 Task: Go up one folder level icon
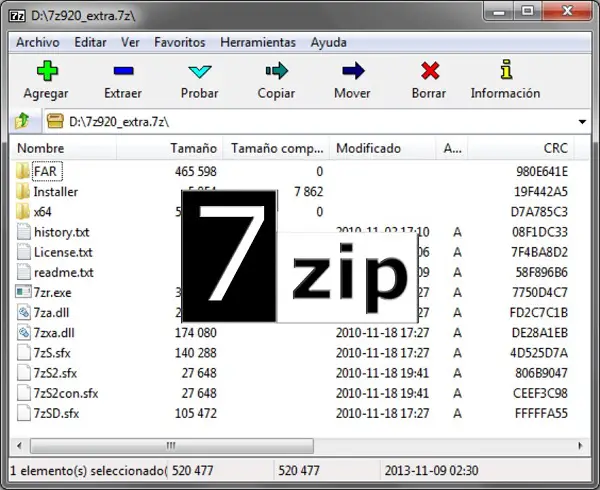click(x=22, y=121)
